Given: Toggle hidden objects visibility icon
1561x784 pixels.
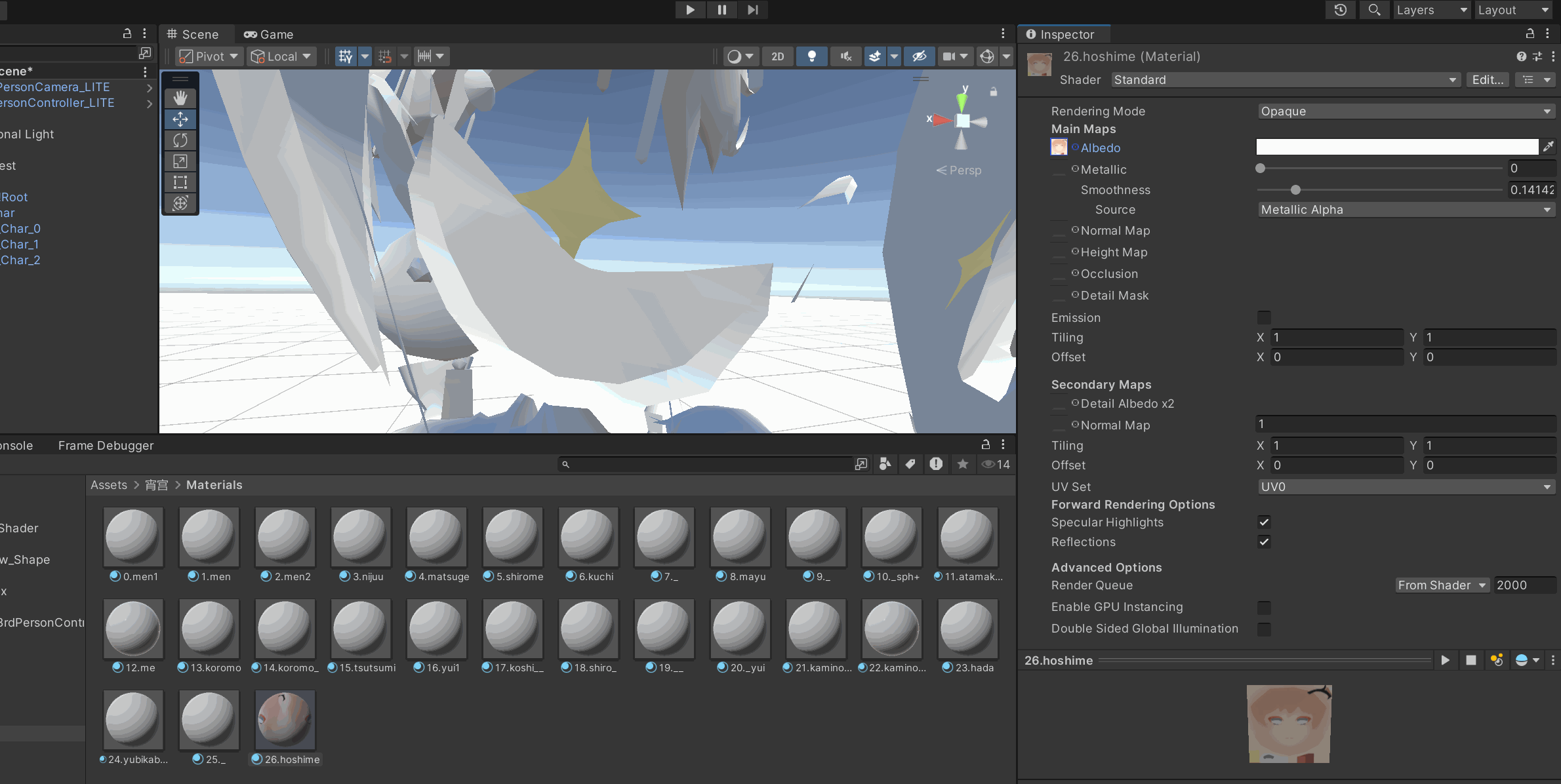Looking at the screenshot, I should tap(920, 56).
